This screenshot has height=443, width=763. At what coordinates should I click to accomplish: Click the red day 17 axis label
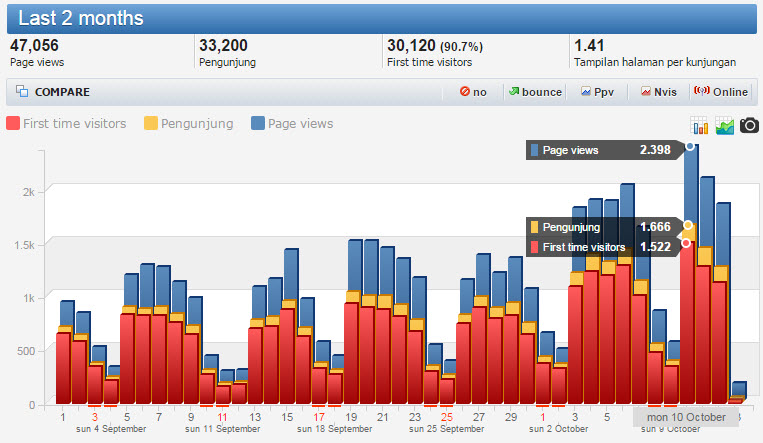tap(319, 417)
